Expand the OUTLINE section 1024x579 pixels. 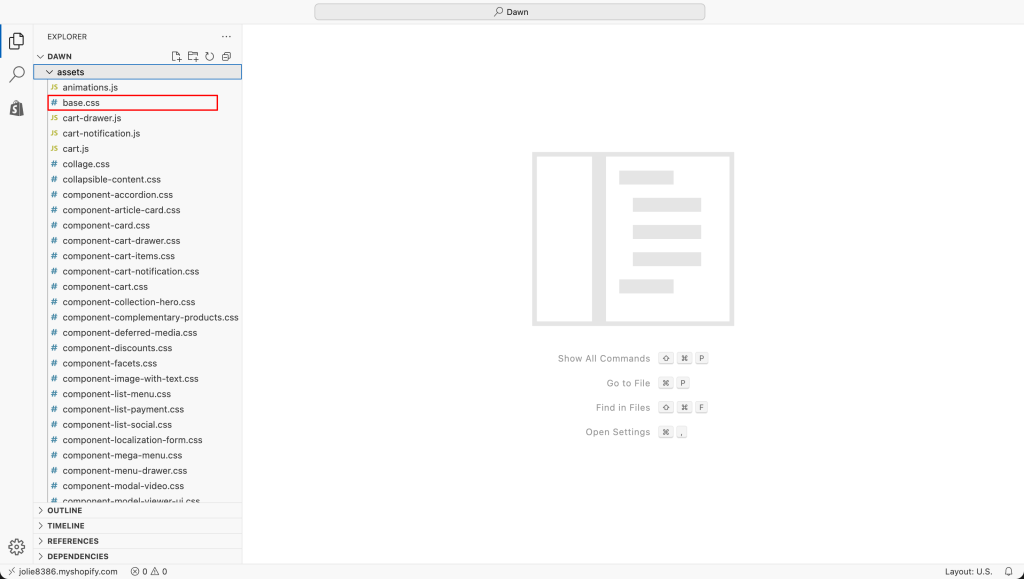pos(65,510)
